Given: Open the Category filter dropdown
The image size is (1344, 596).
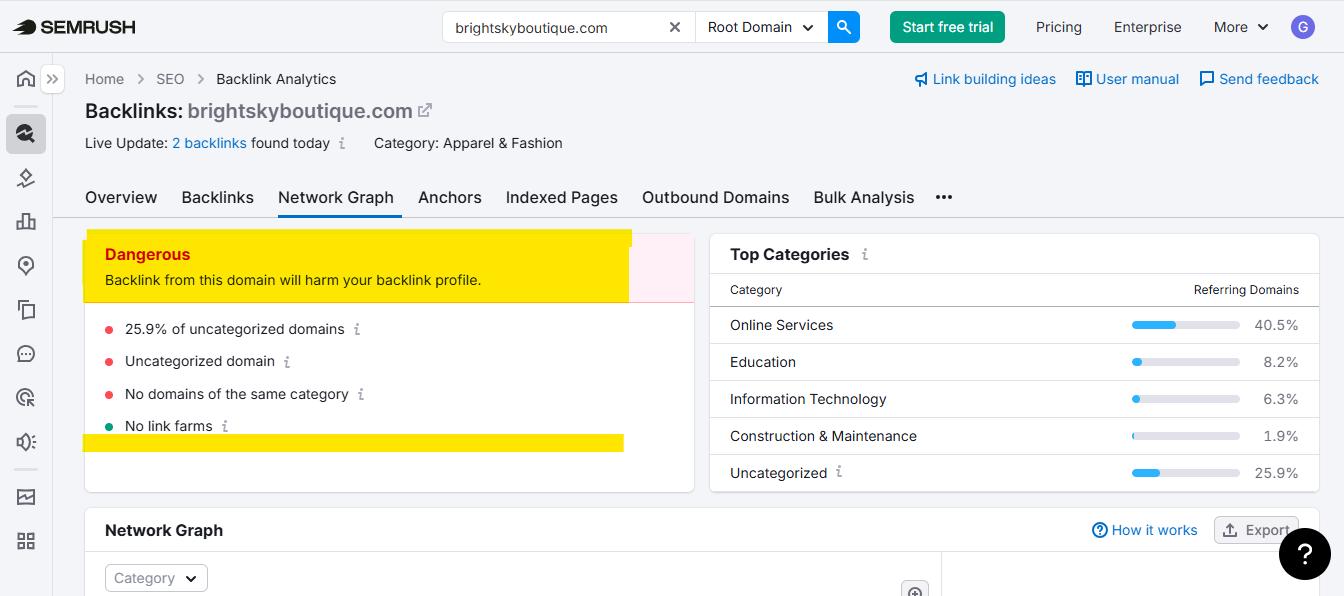Looking at the screenshot, I should coord(156,578).
